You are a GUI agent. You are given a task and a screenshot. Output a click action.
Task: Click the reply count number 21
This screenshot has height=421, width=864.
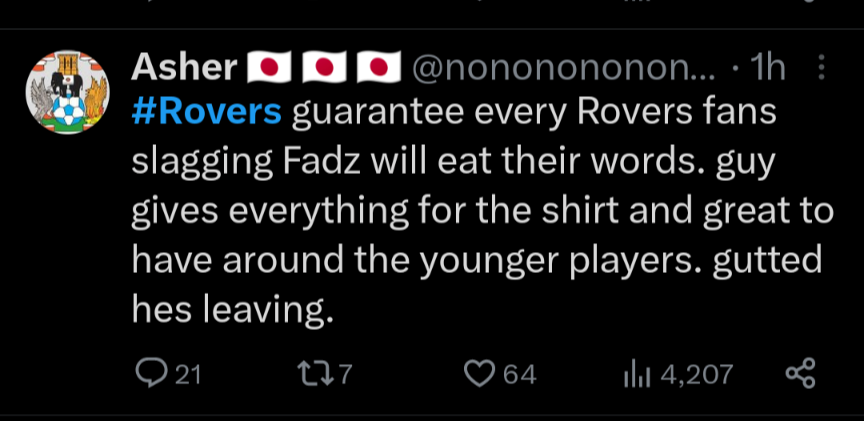[x=188, y=375]
